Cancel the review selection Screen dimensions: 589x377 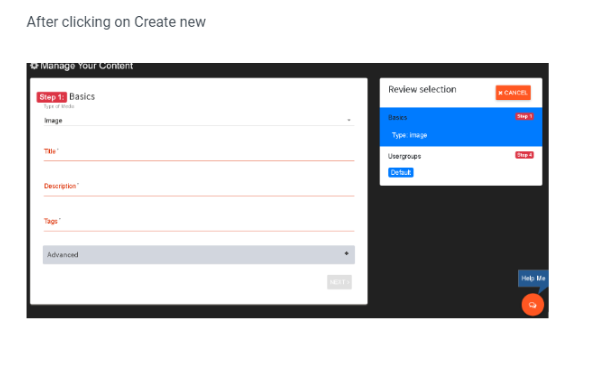click(513, 93)
